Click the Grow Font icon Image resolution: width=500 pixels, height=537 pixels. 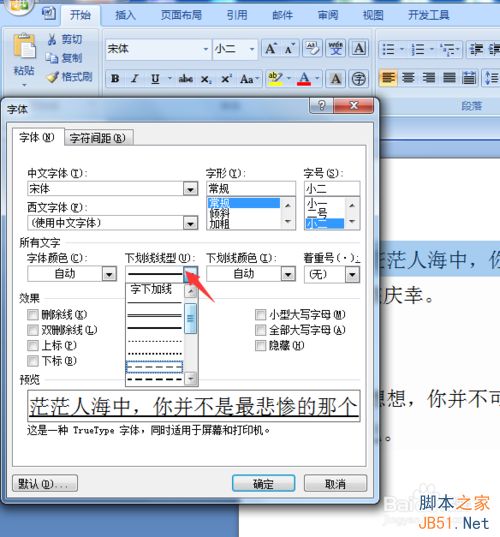(271, 49)
